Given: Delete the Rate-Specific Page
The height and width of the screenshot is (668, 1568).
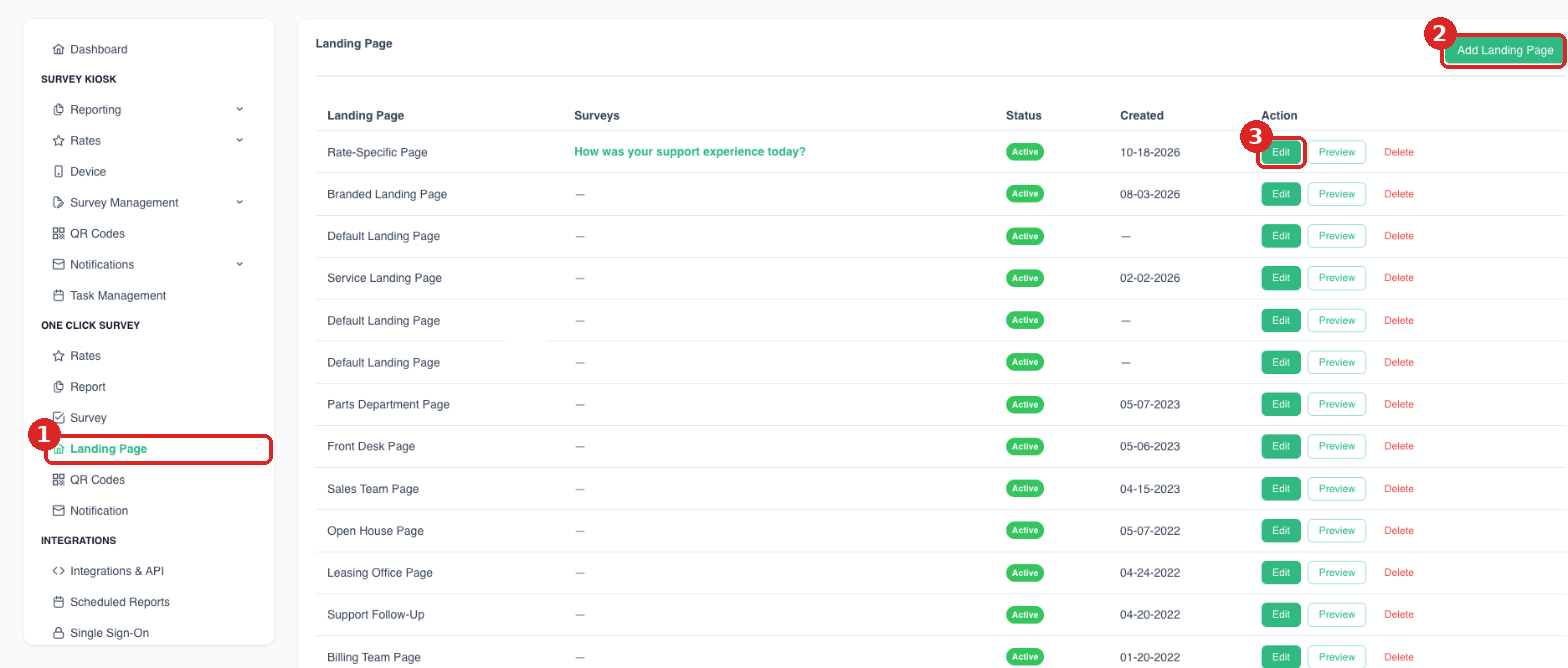Looking at the screenshot, I should (x=1398, y=152).
